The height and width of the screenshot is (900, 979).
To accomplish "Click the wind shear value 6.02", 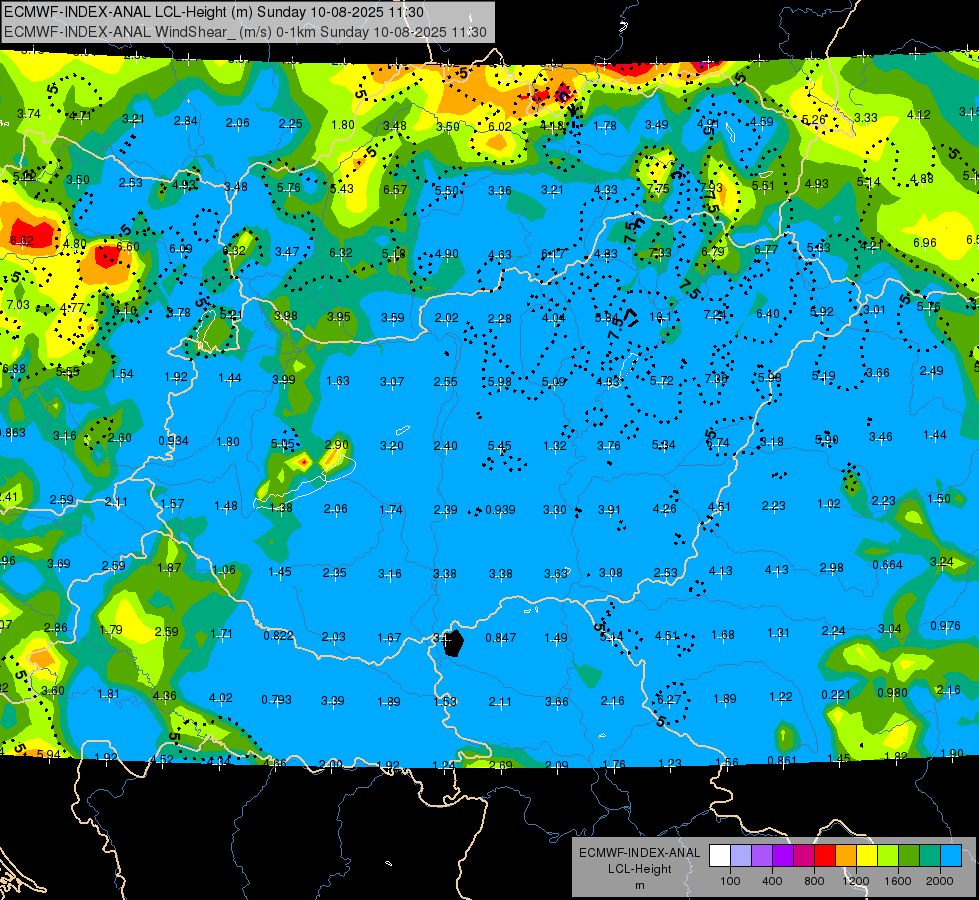I will 499,127.
